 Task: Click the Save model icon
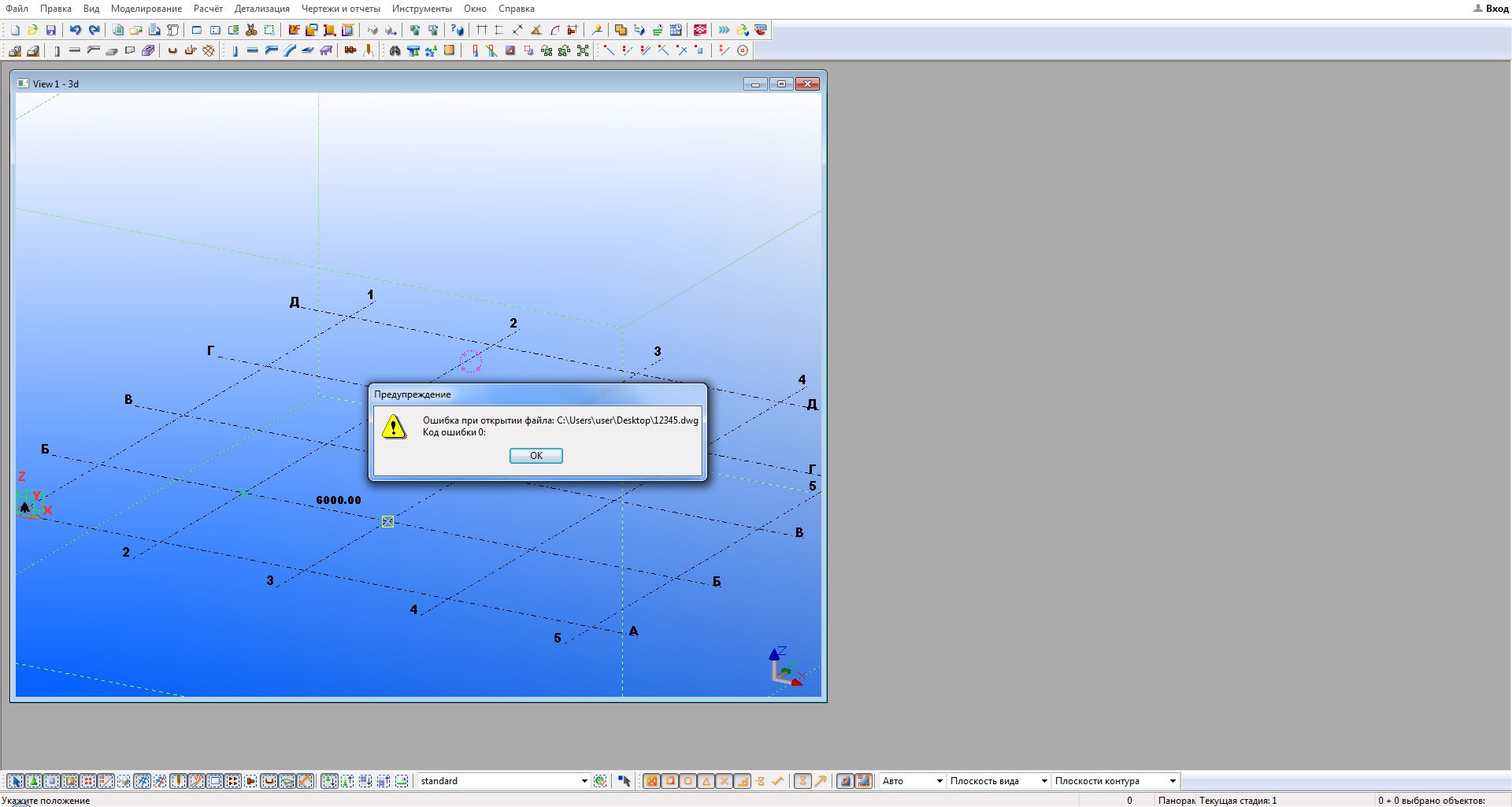(x=51, y=31)
